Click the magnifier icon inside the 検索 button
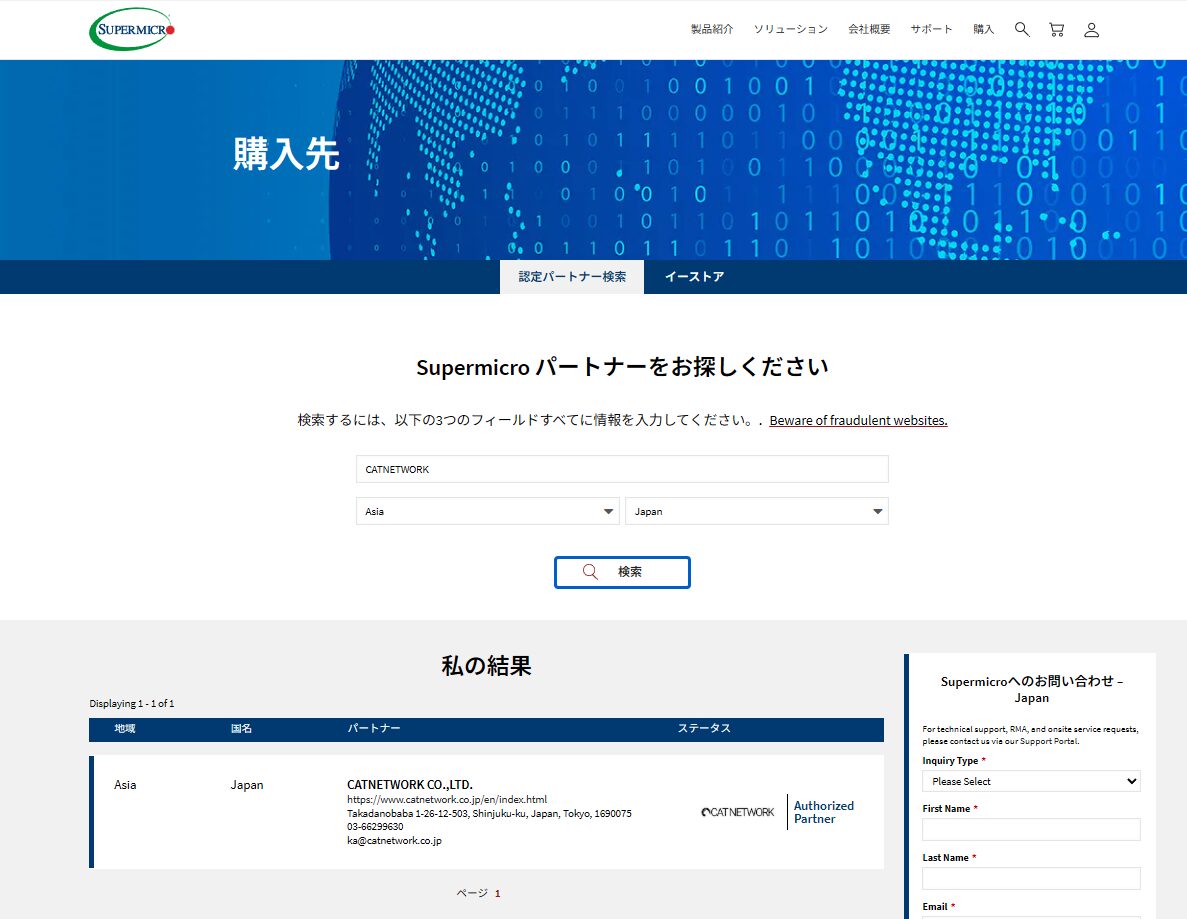This screenshot has height=919, width=1187. pos(590,571)
